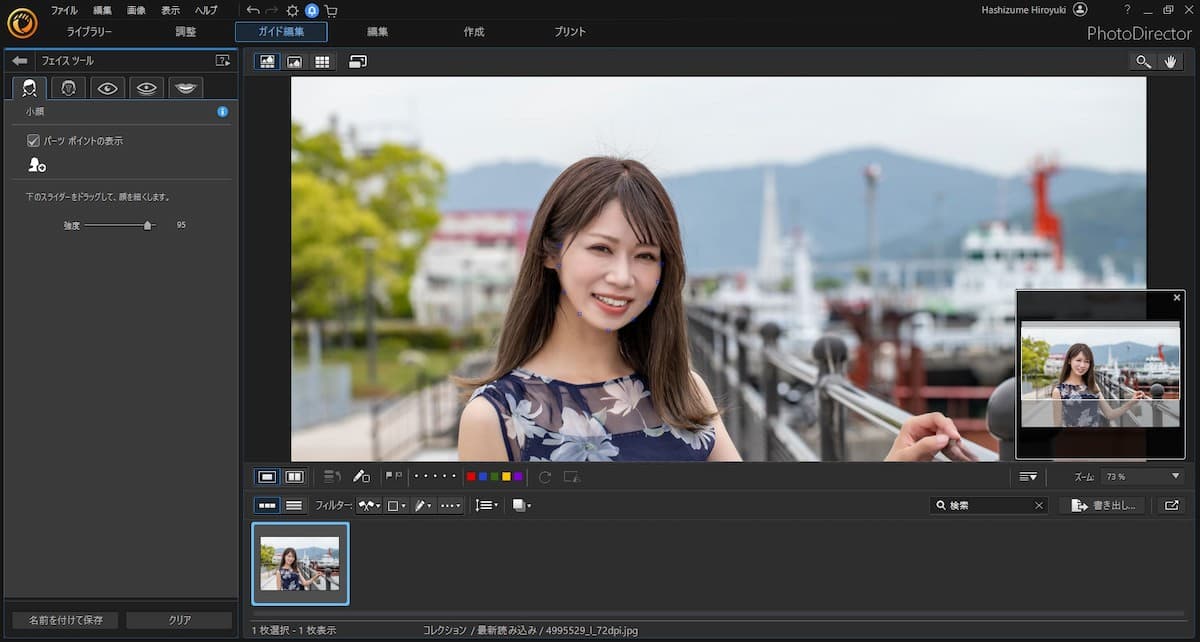Click the add face marker icon

pyautogui.click(x=36, y=165)
